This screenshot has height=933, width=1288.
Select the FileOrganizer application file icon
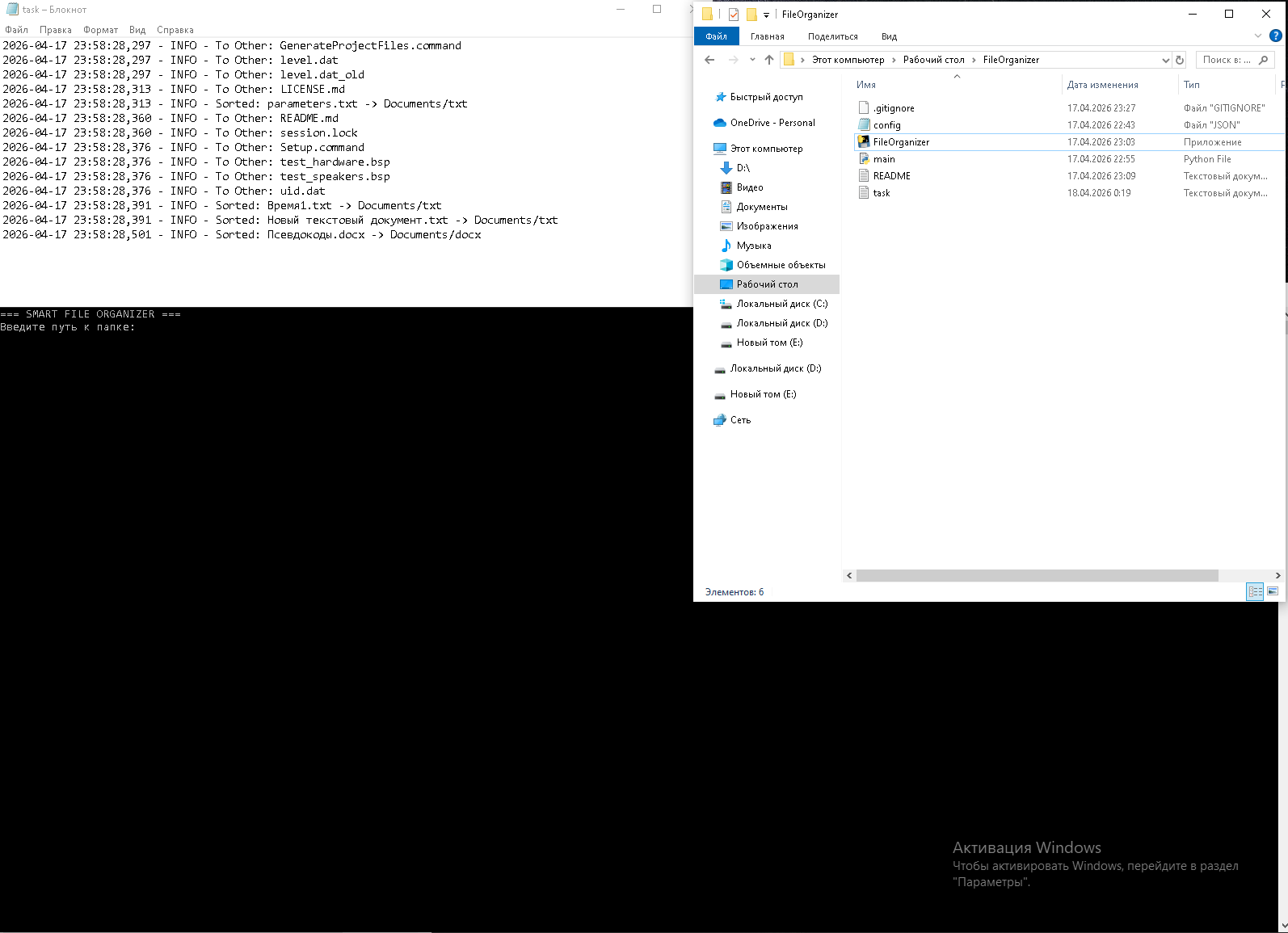[x=864, y=142]
